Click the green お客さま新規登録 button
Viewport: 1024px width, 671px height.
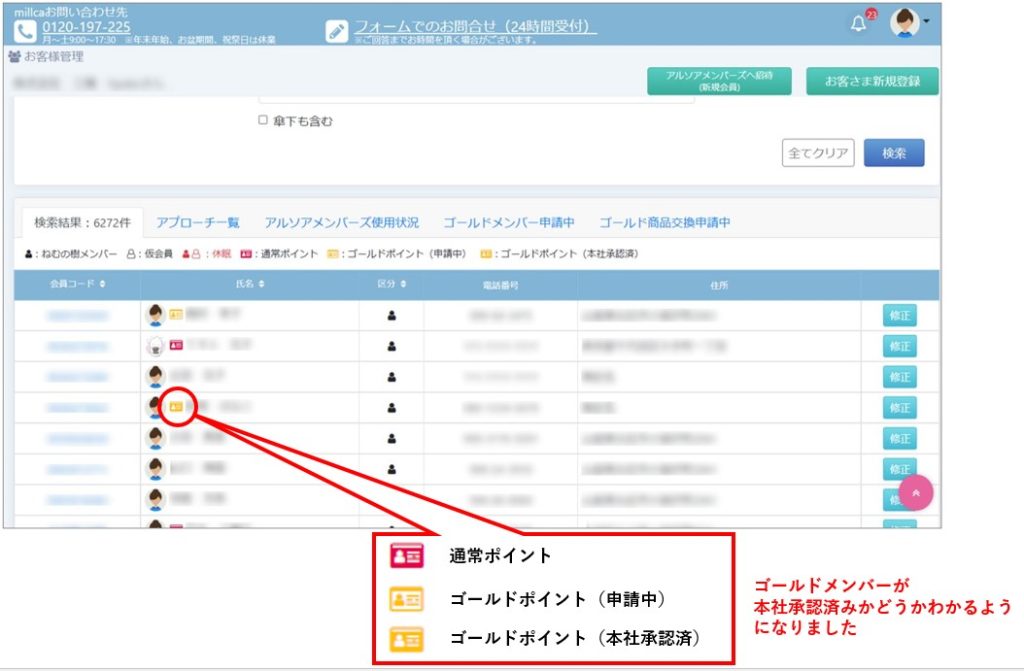coord(872,81)
